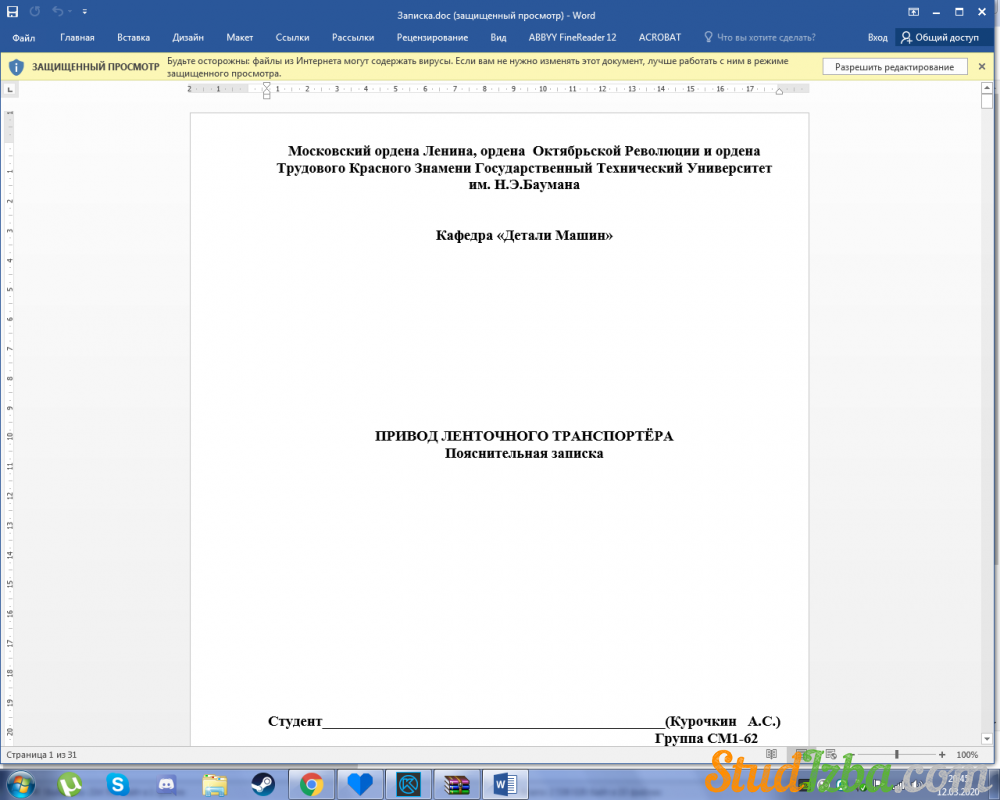Viewport: 1000px width, 800px height.
Task: Open ribbon display options icon
Action: point(913,12)
